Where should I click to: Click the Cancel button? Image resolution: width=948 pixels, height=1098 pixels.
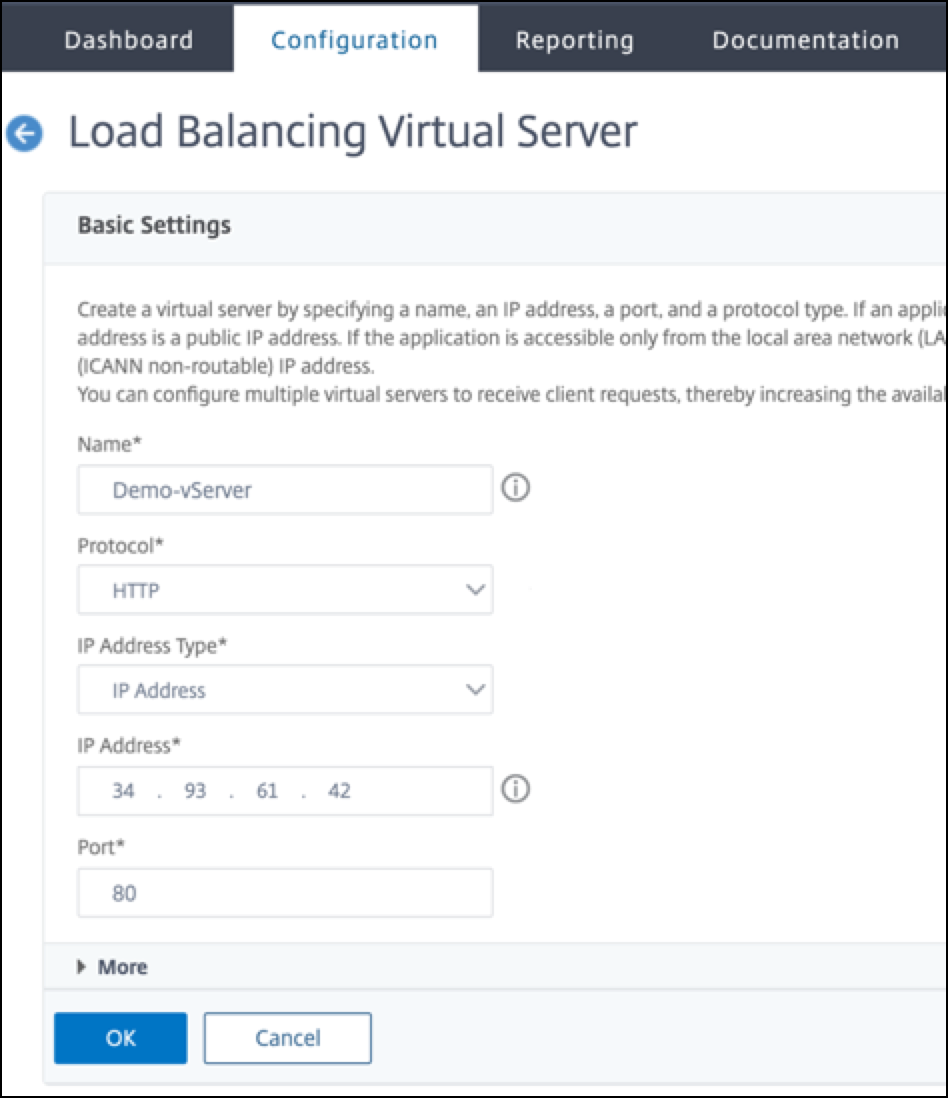pyautogui.click(x=288, y=1038)
